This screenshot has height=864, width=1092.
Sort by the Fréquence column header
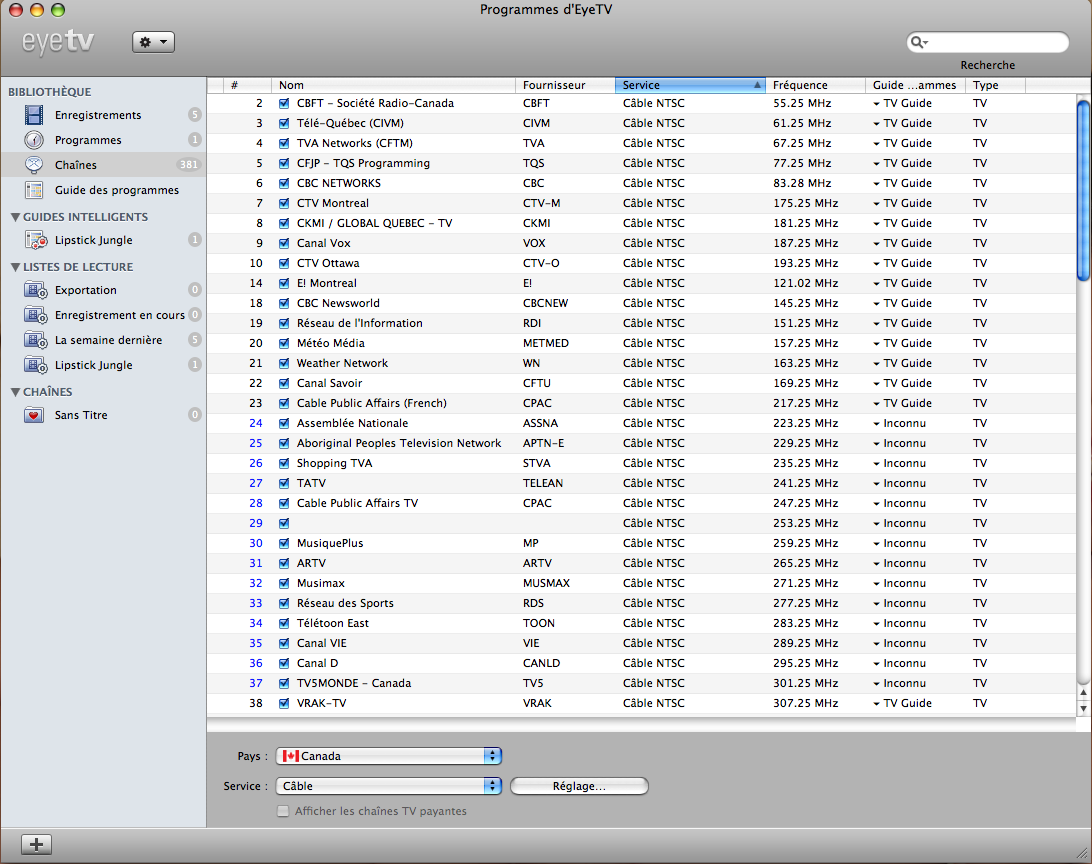815,85
